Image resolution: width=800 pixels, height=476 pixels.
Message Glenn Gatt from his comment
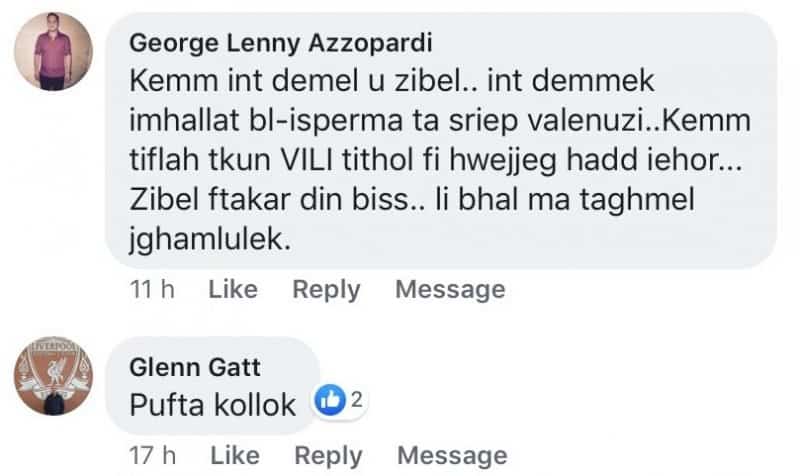pyautogui.click(x=451, y=456)
